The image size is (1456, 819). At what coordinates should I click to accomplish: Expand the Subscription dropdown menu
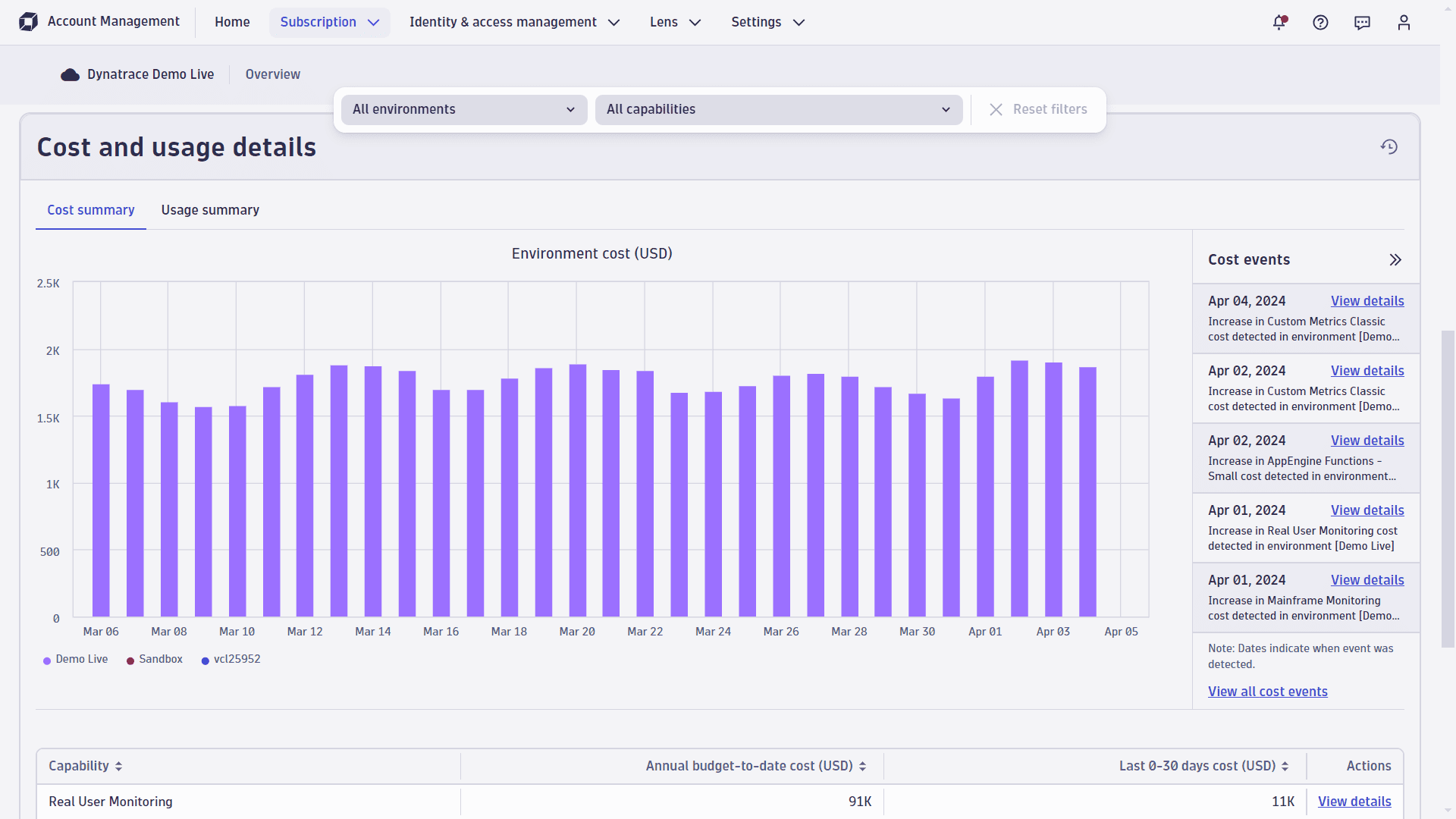click(330, 22)
